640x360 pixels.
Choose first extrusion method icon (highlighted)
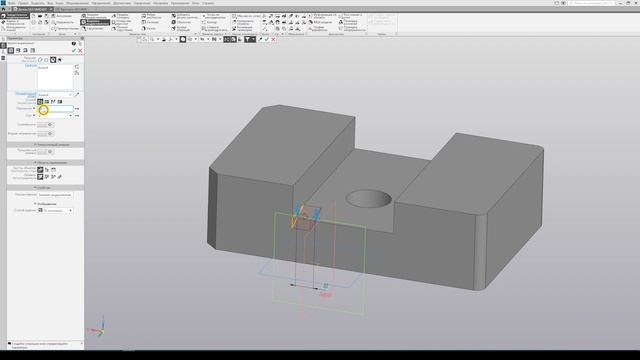[40, 102]
